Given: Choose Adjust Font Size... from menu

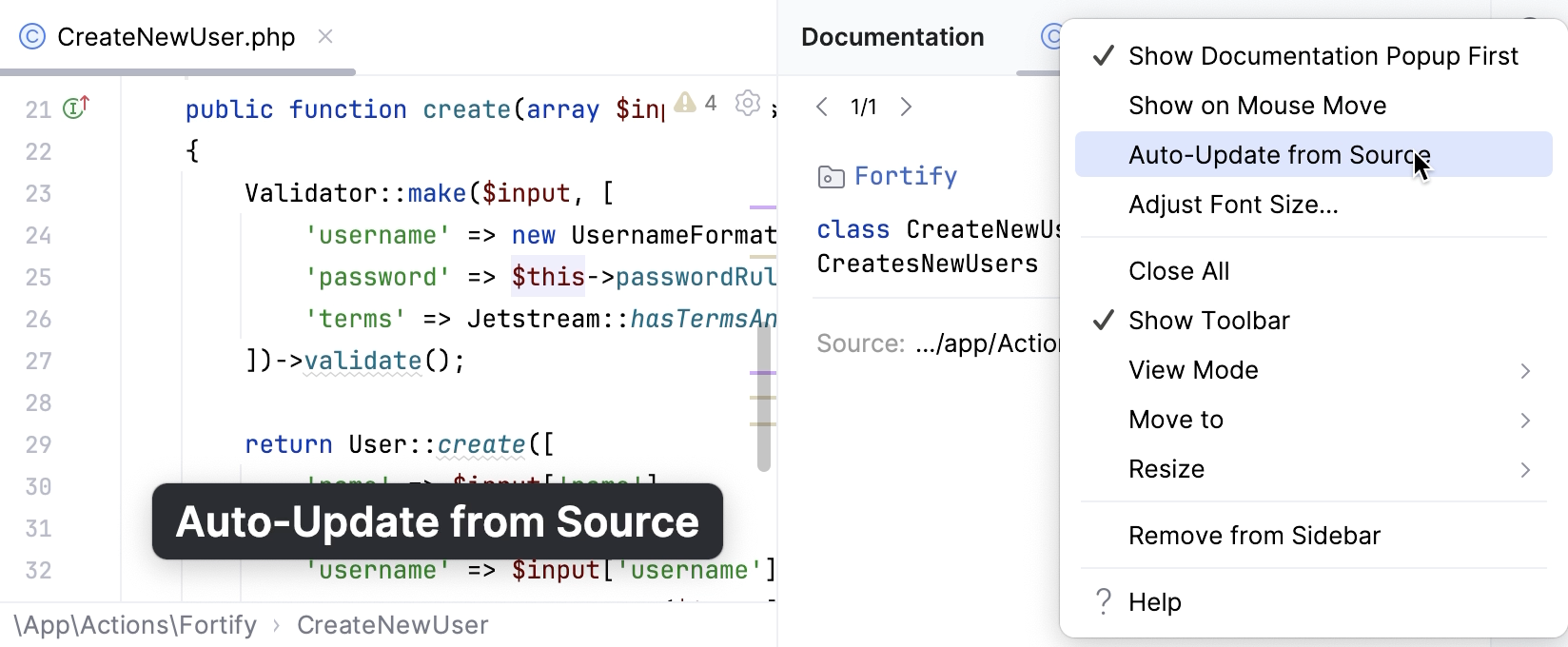Looking at the screenshot, I should [1233, 205].
